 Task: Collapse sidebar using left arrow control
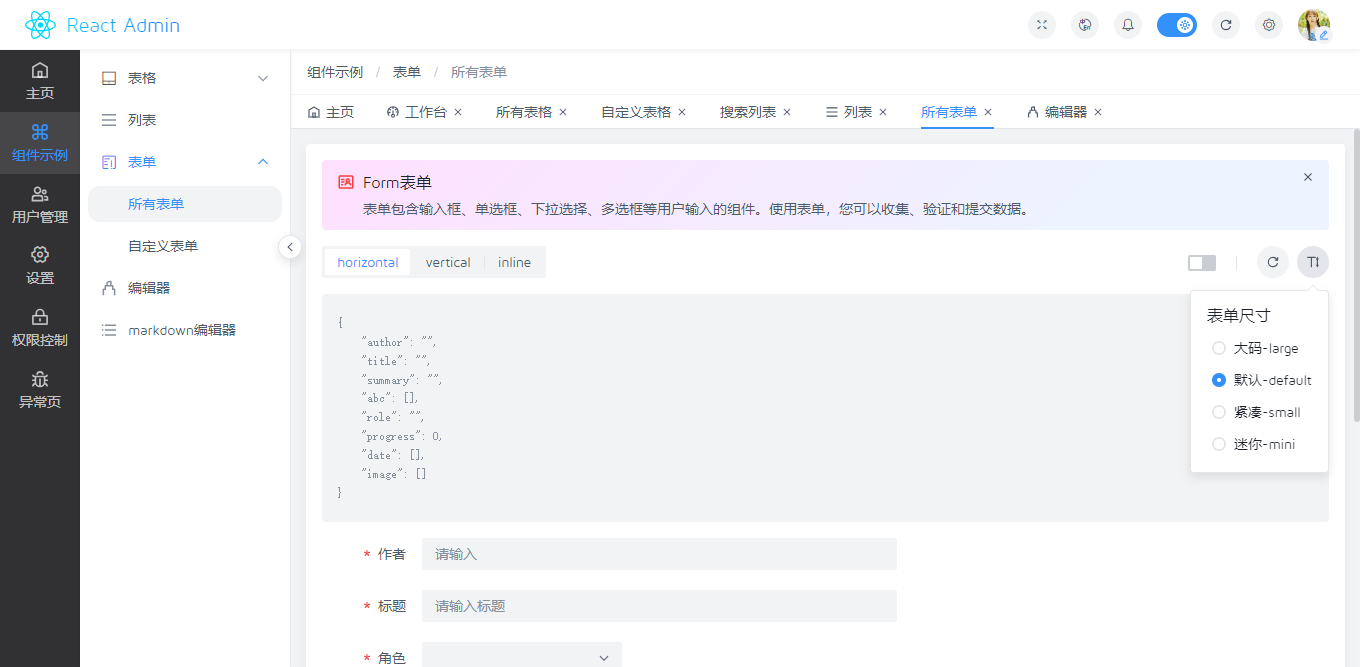point(290,247)
